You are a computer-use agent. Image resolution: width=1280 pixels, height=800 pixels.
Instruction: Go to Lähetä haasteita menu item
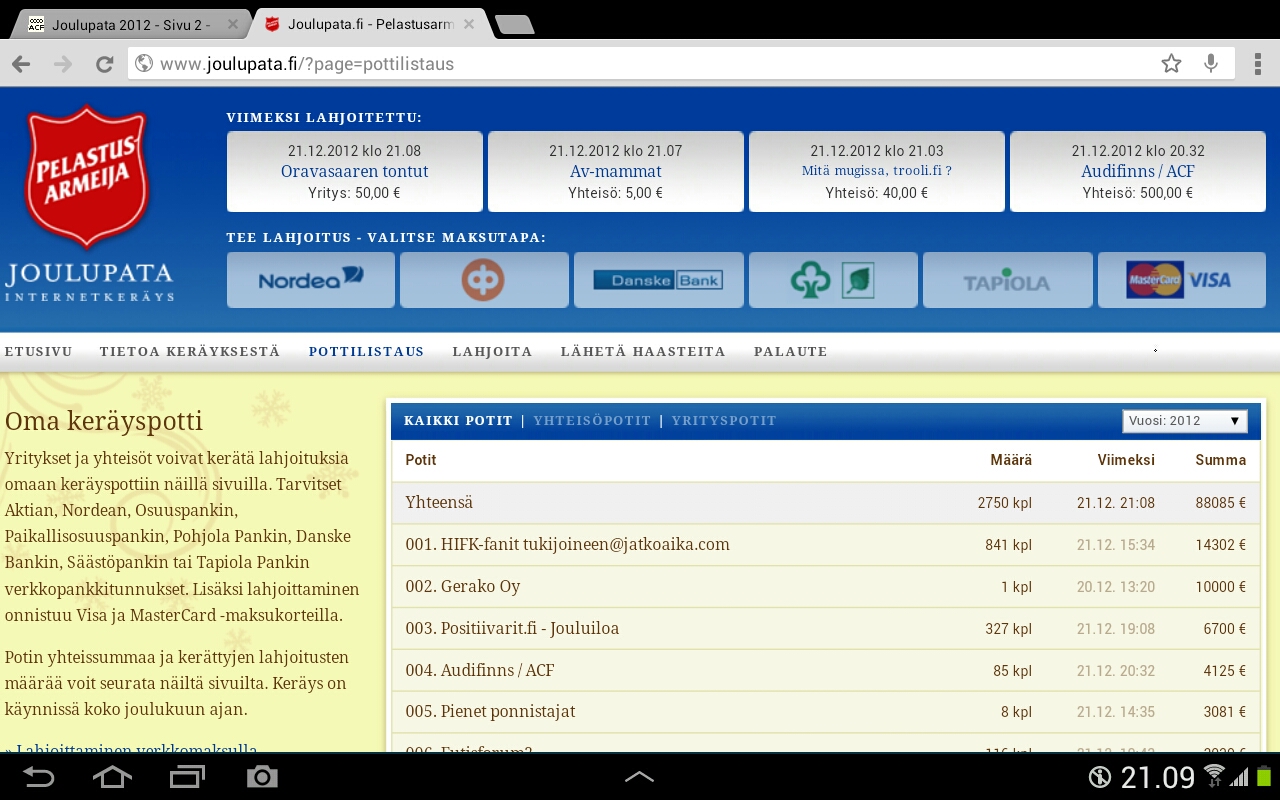coord(643,352)
